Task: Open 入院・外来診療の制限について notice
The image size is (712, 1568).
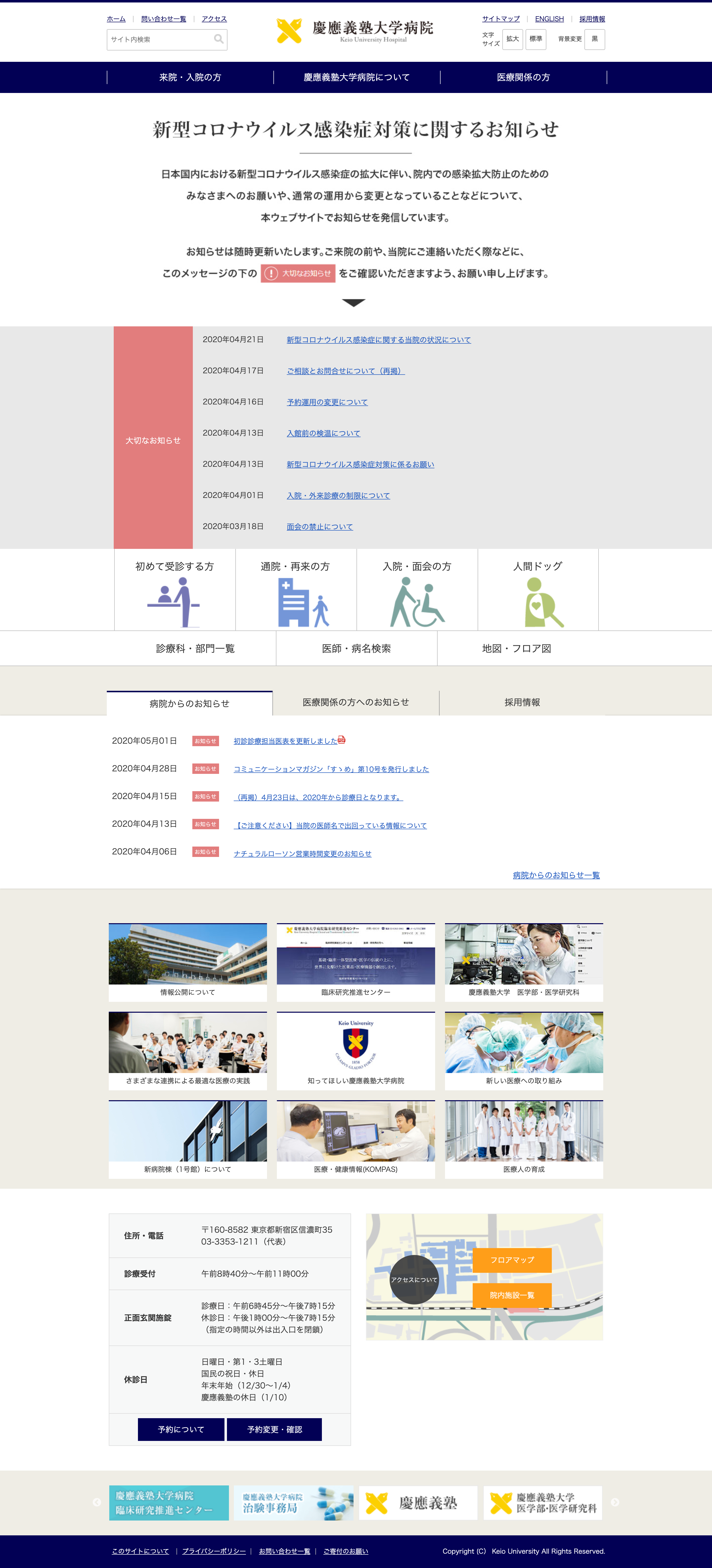Action: tap(338, 495)
